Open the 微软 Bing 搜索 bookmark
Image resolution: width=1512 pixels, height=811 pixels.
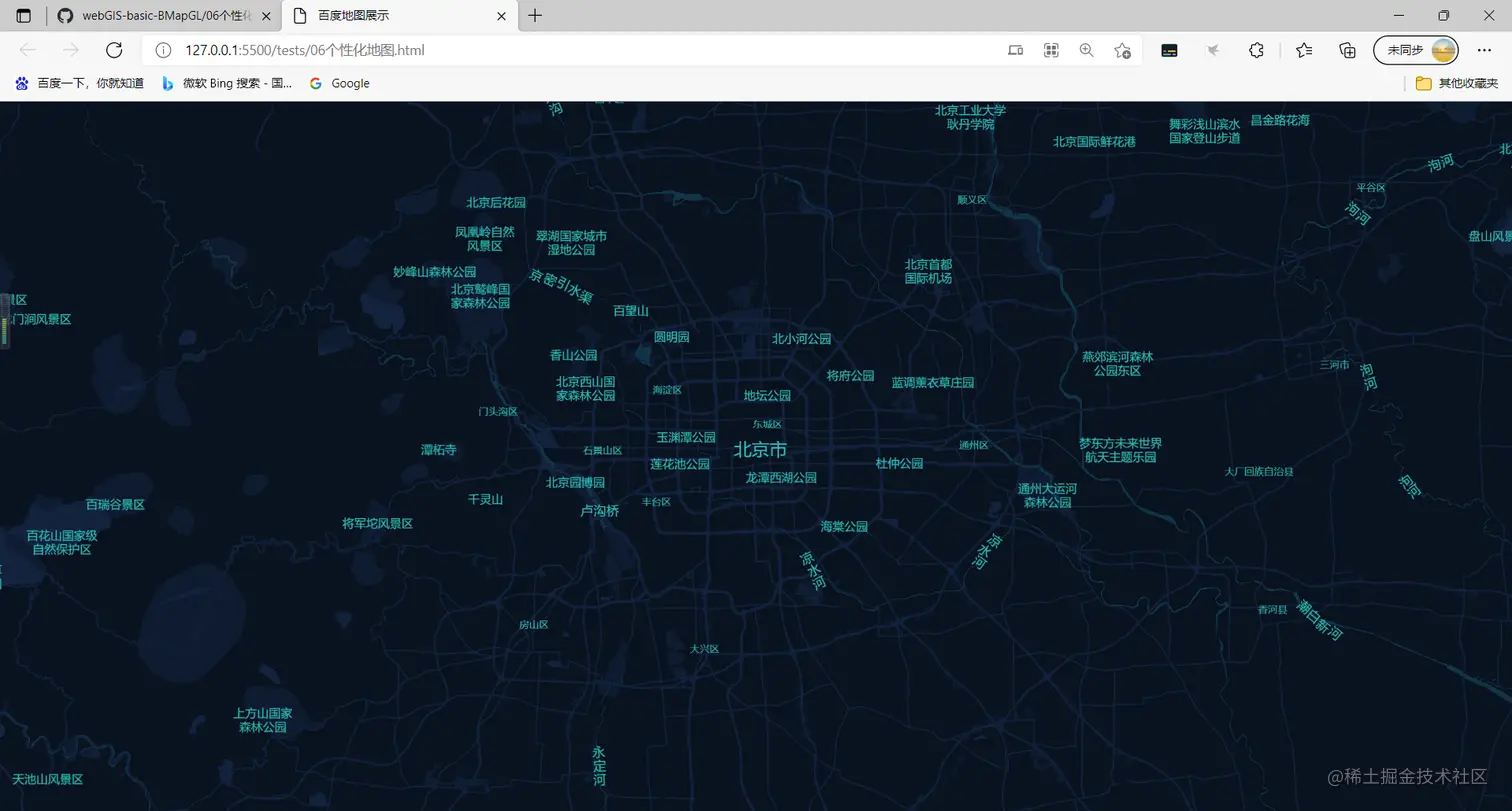227,83
